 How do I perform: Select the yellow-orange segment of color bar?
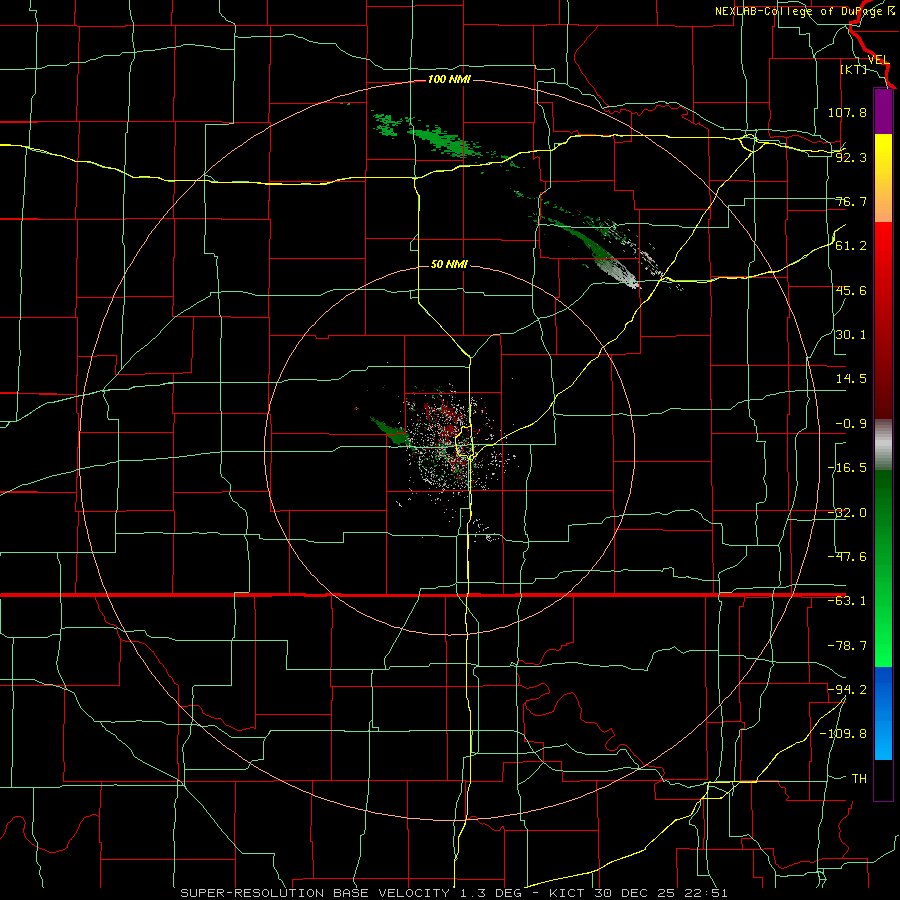pyautogui.click(x=883, y=178)
